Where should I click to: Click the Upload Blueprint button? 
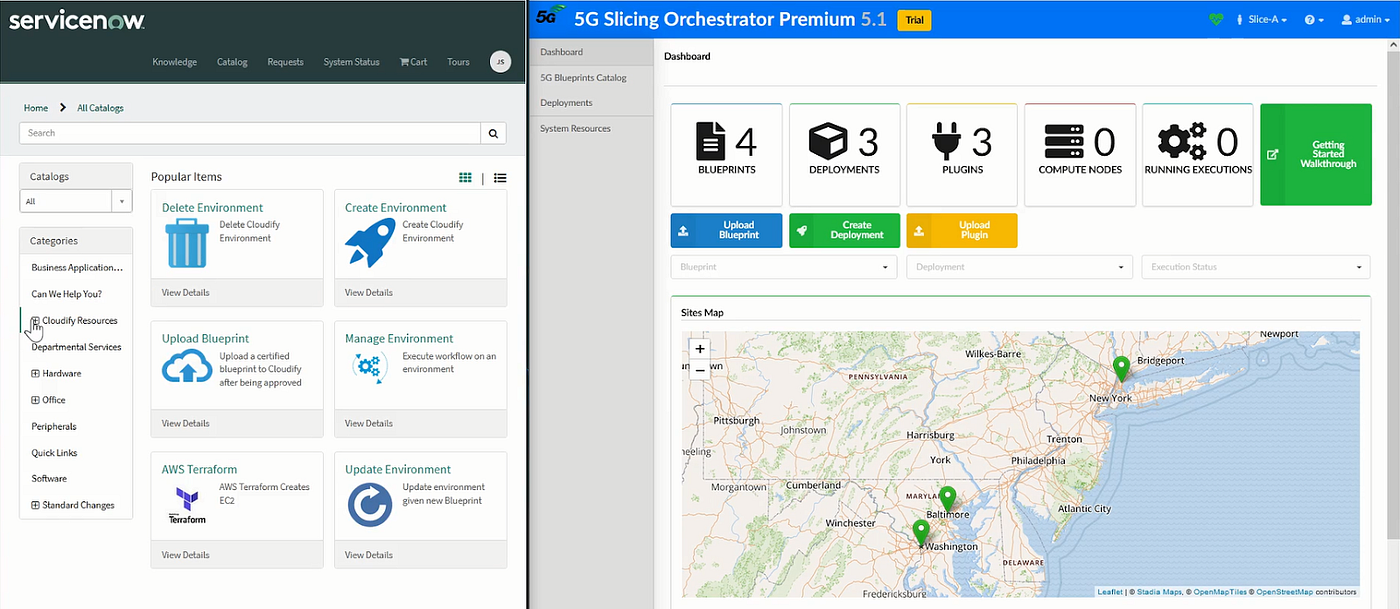[726, 230]
